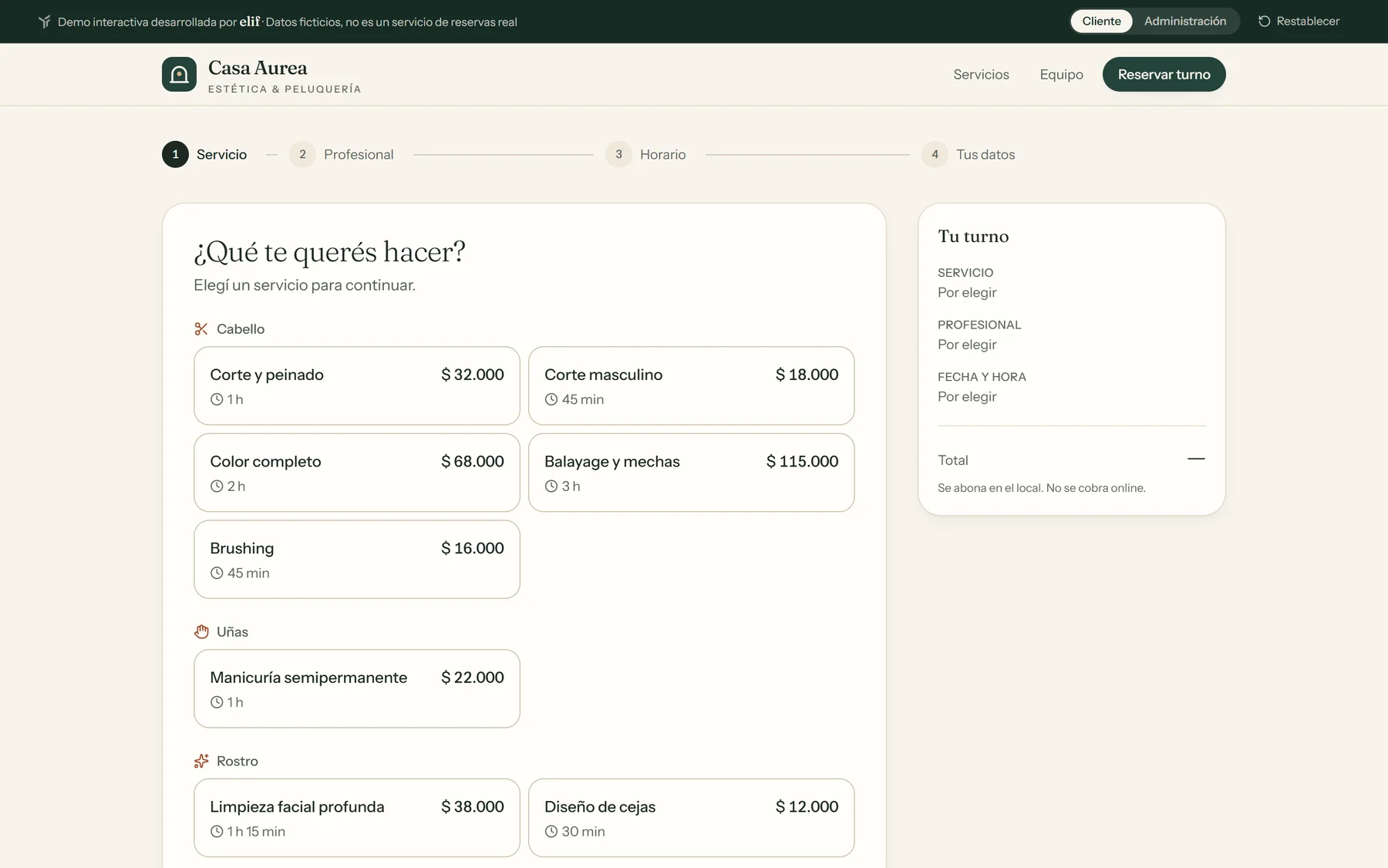Select the Corte y peinado service card

click(357, 385)
